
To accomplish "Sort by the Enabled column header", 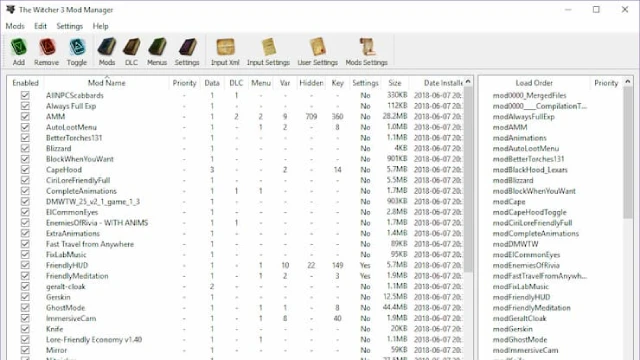I will pos(25,83).
